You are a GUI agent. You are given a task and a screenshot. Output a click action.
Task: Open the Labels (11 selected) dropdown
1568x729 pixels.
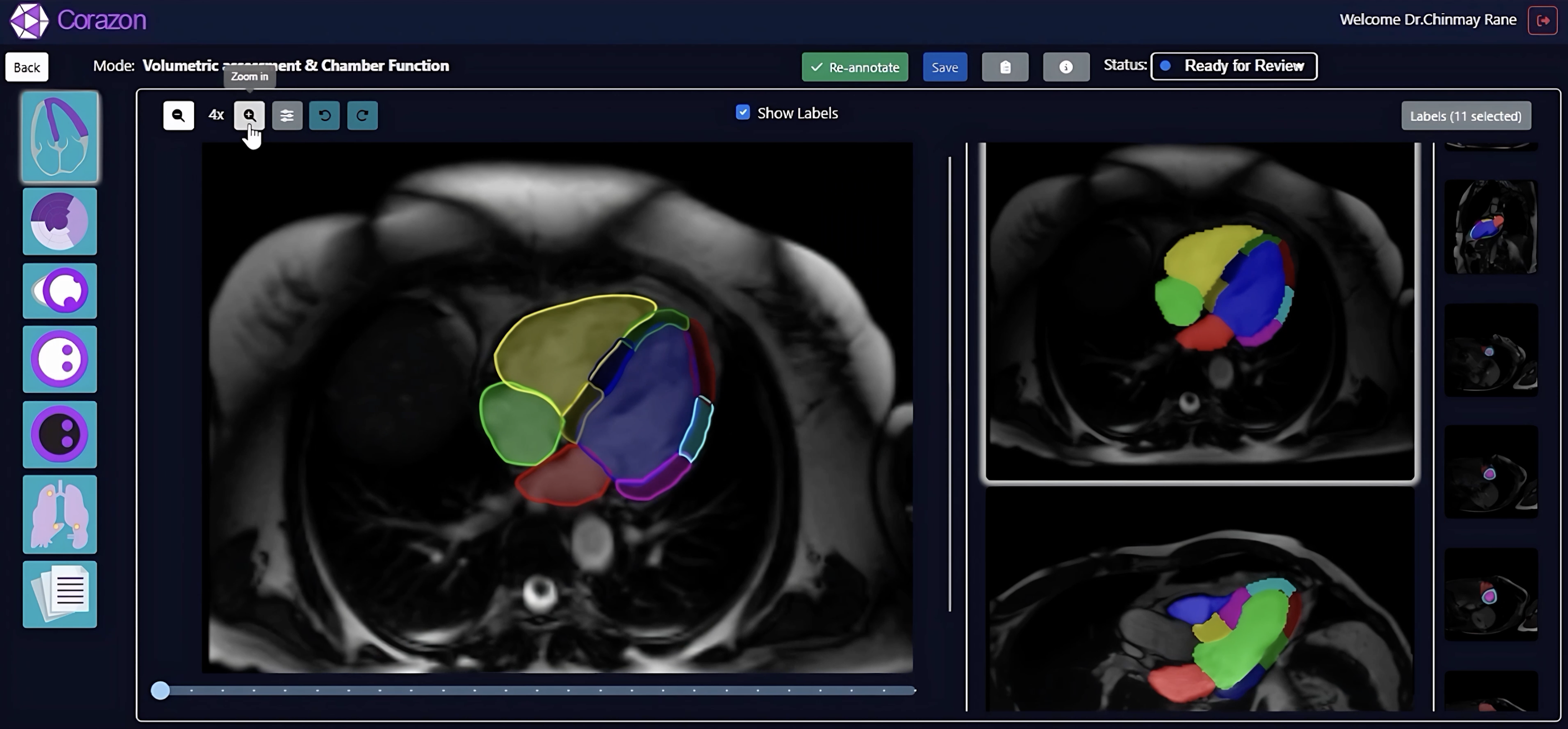(x=1465, y=115)
